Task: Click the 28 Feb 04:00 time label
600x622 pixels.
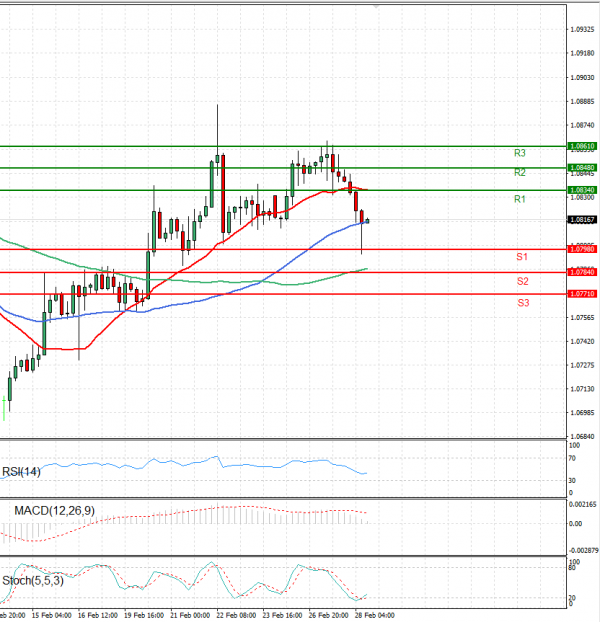Action: [374, 615]
